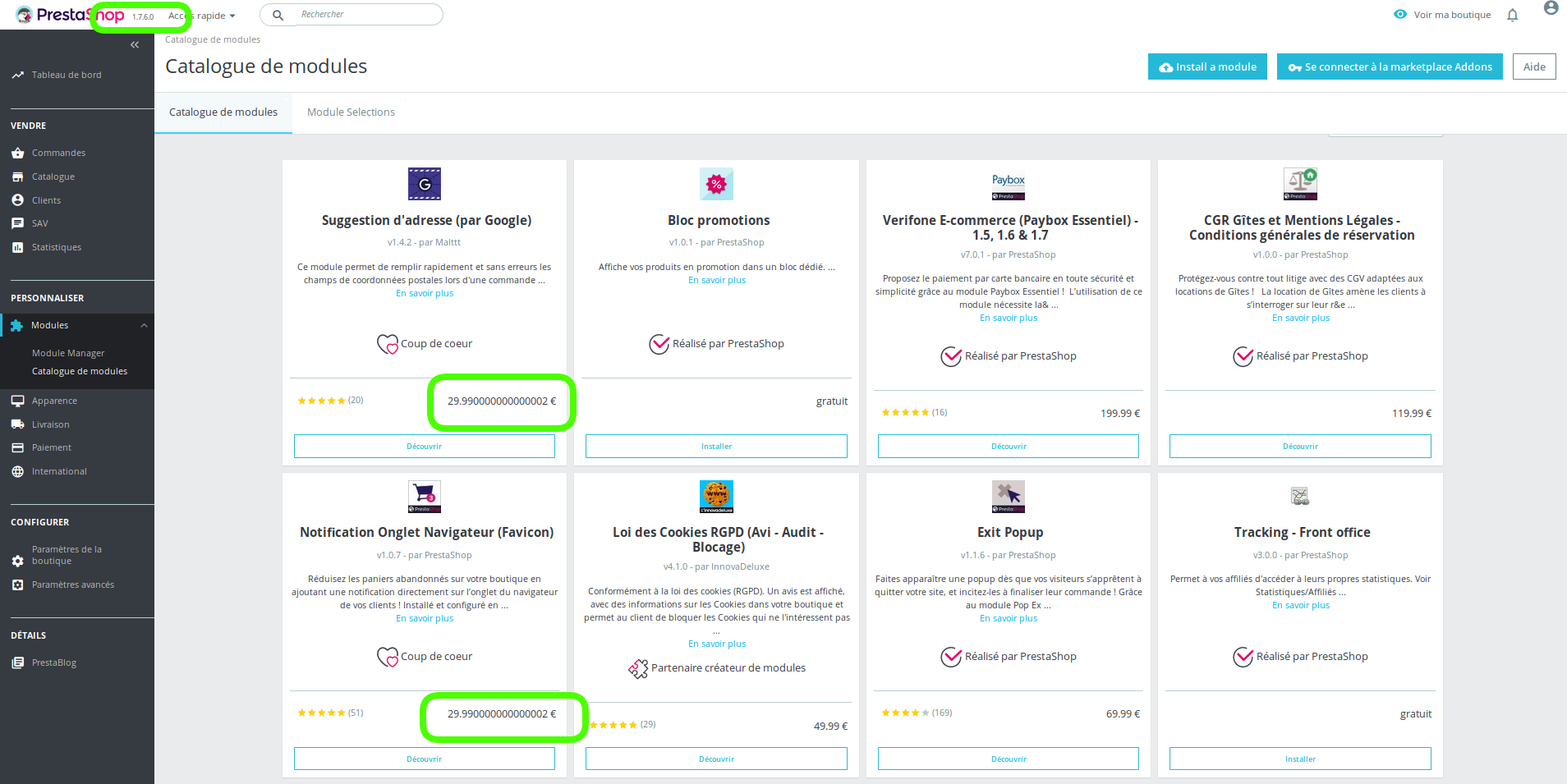Viewport: 1567px width, 784px height.
Task: Open the Accès rapide dropdown
Action: coord(202,16)
